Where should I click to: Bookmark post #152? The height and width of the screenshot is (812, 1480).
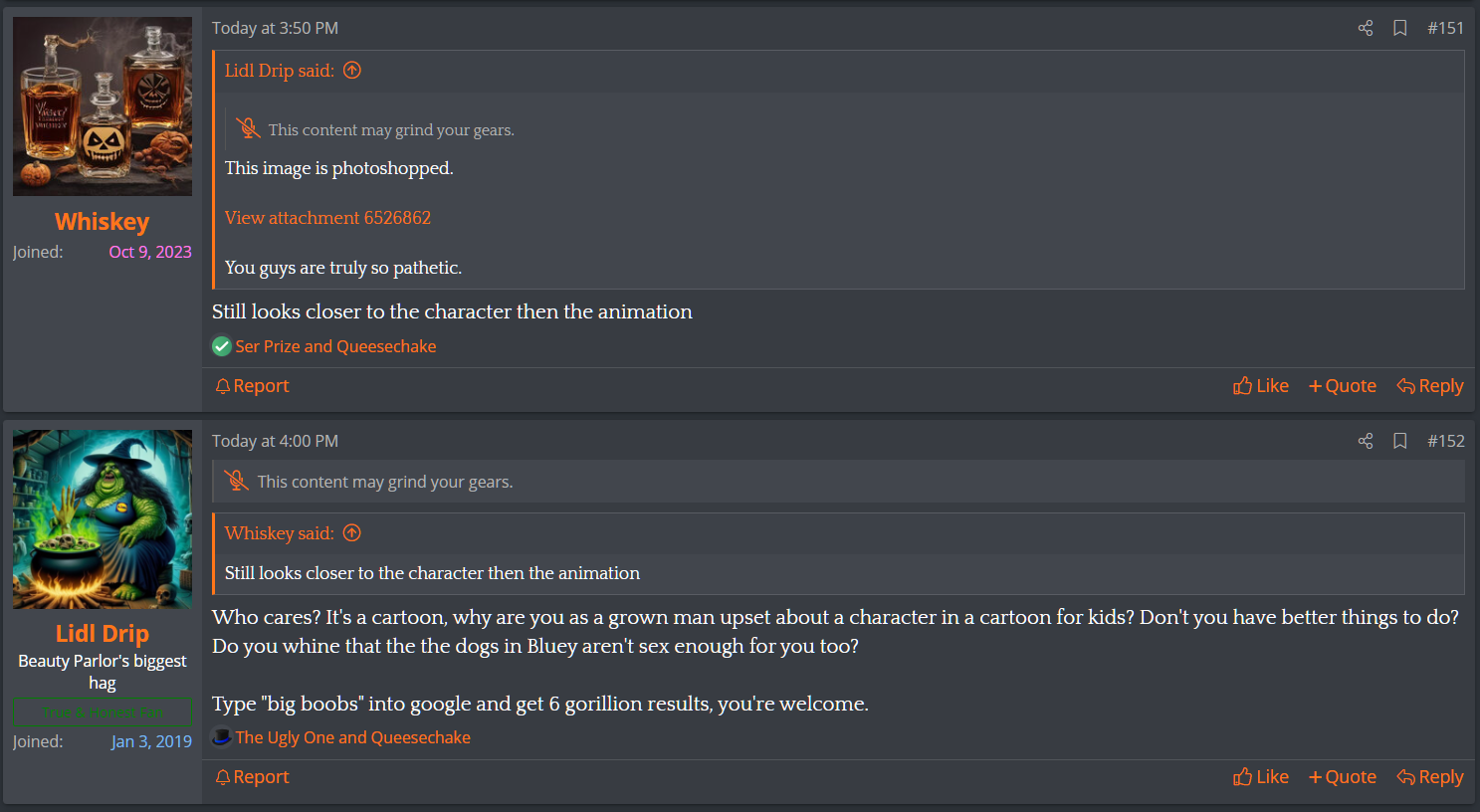[x=1399, y=441]
